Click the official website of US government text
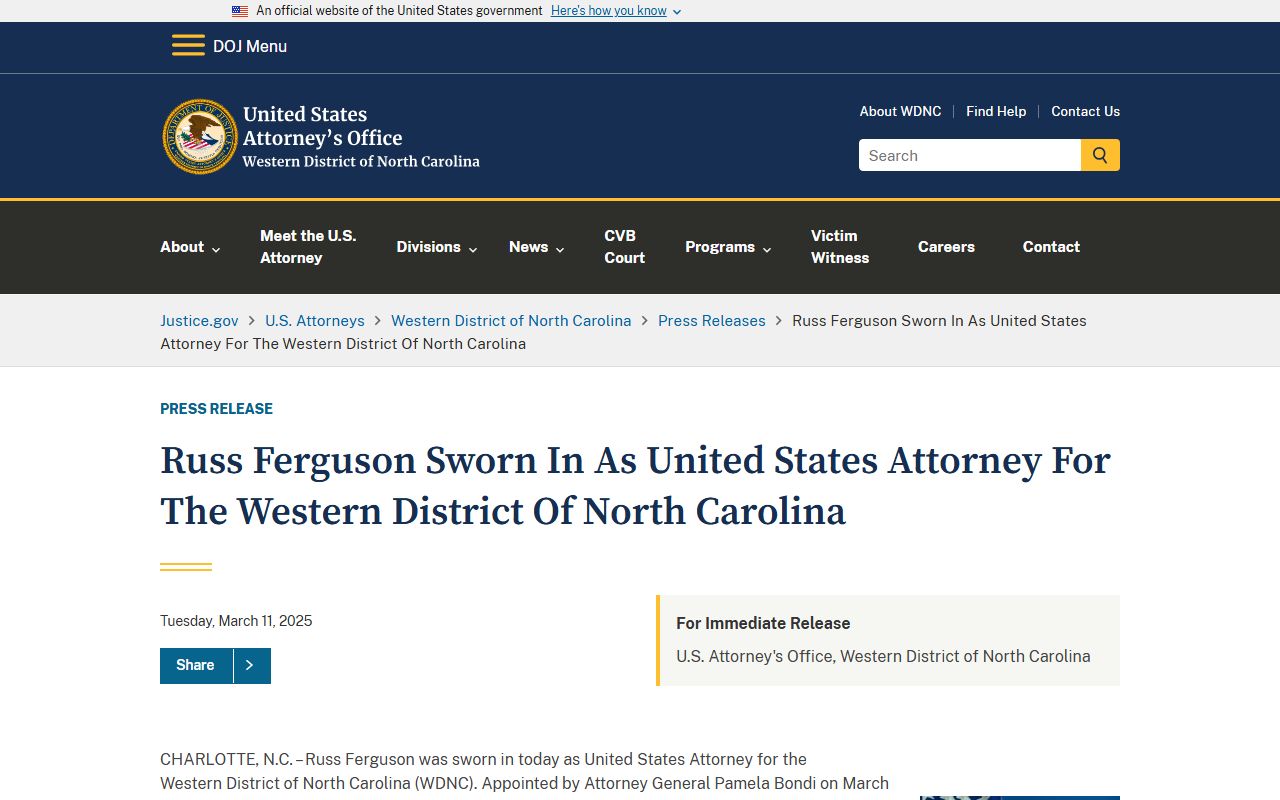The width and height of the screenshot is (1280, 800). pyautogui.click(x=399, y=11)
